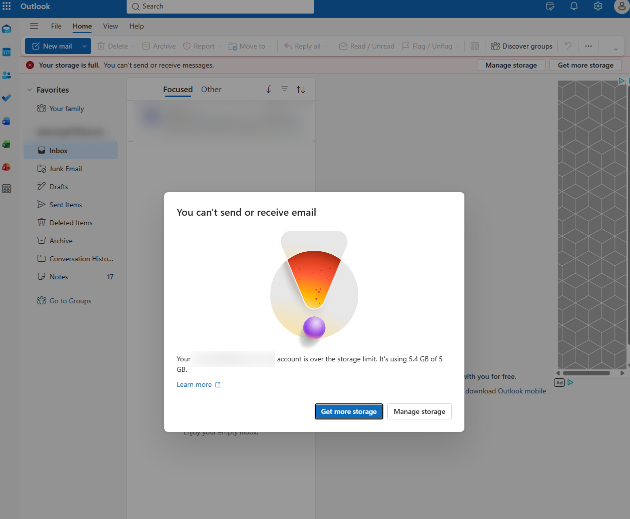The height and width of the screenshot is (519, 630).
Task: Open Word icon in left rail
Action: click(x=6, y=121)
